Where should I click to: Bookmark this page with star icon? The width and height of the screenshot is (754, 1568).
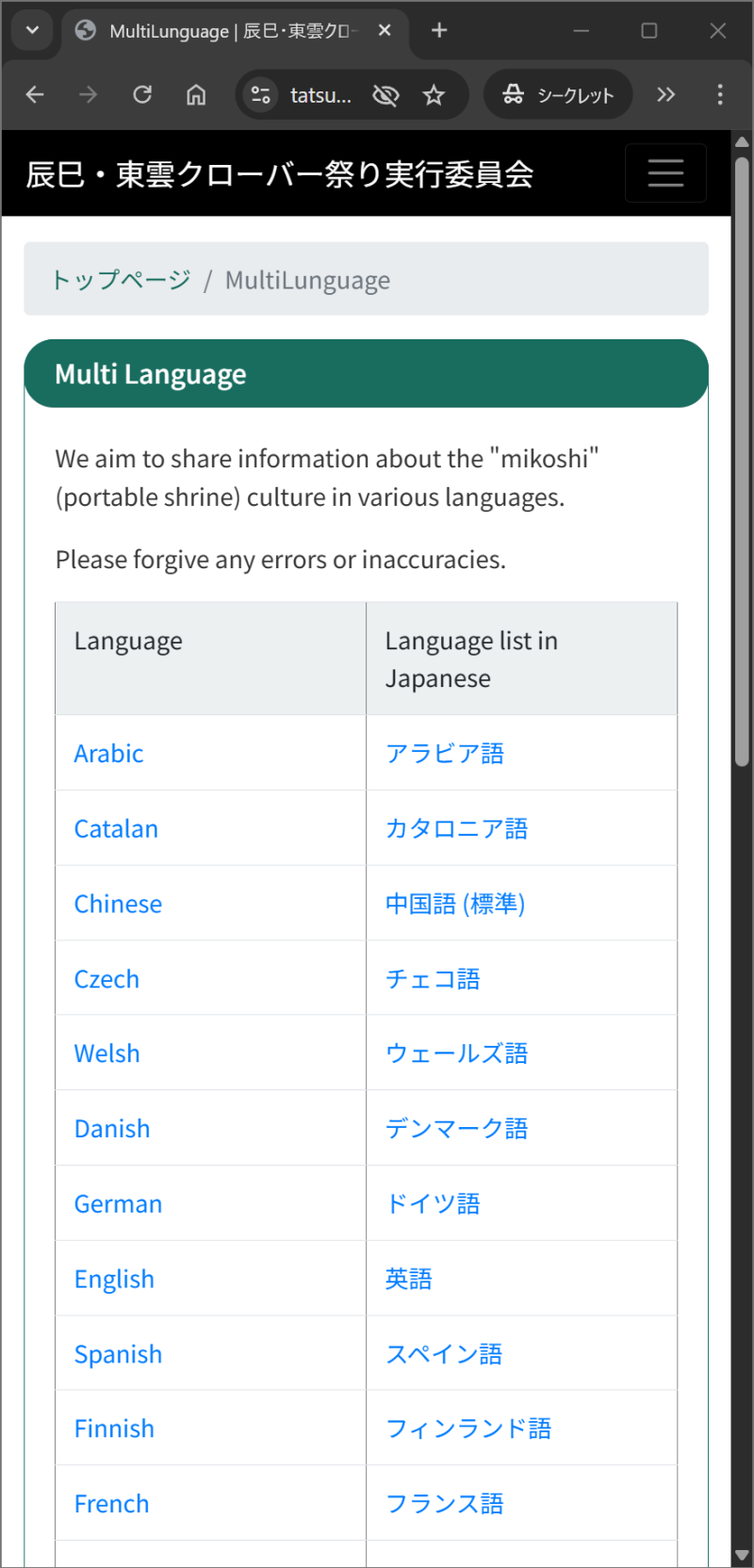[434, 94]
